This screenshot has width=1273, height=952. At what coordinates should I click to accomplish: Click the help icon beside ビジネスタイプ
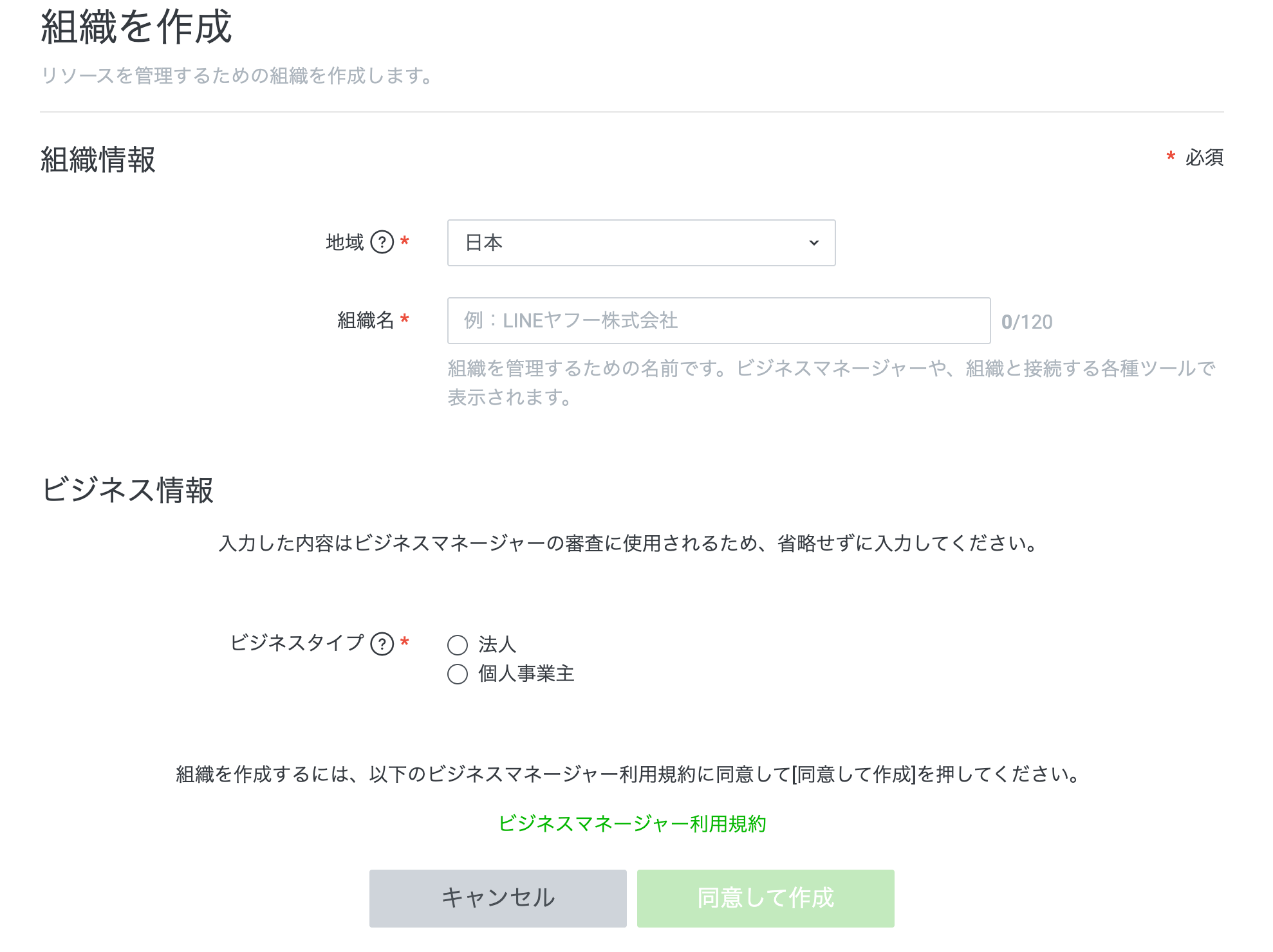(382, 643)
